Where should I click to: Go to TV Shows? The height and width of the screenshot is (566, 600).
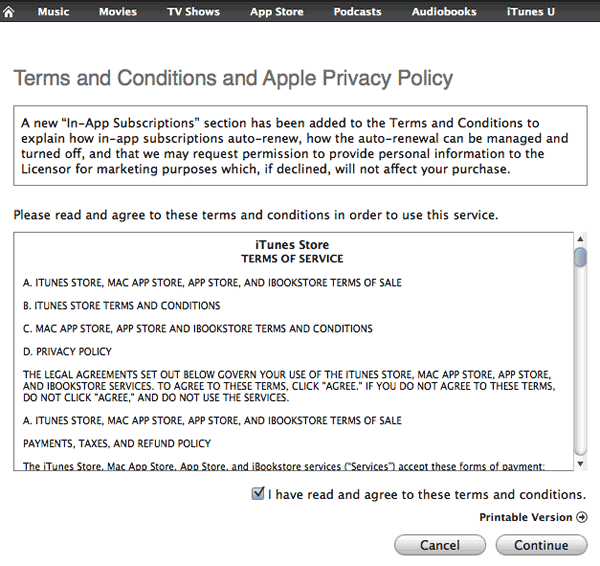(x=194, y=12)
